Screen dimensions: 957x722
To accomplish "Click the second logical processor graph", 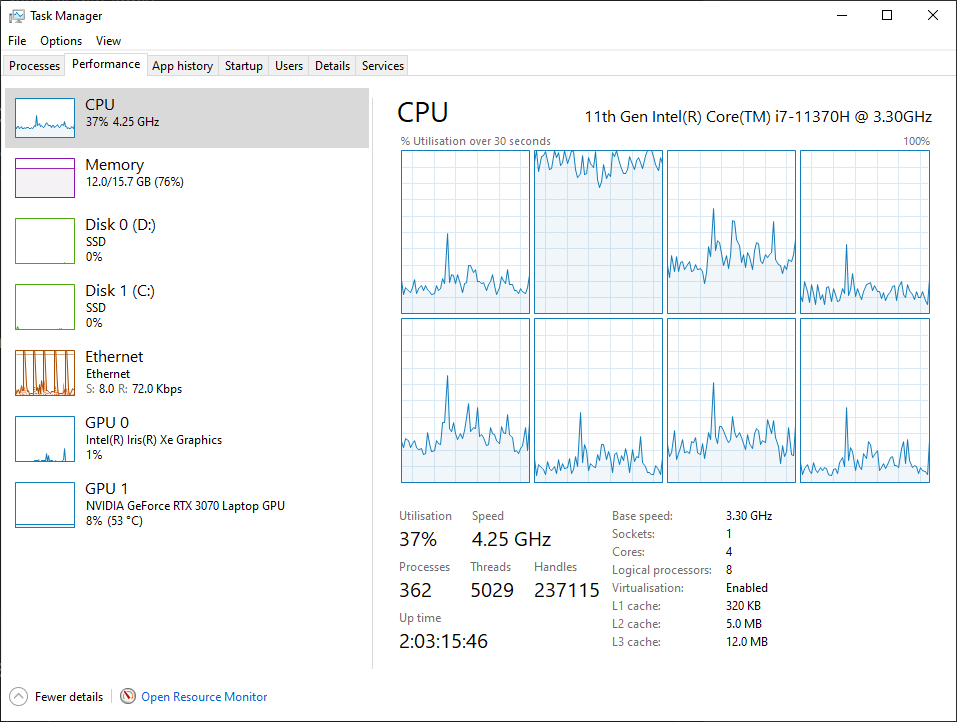I will [x=597, y=231].
